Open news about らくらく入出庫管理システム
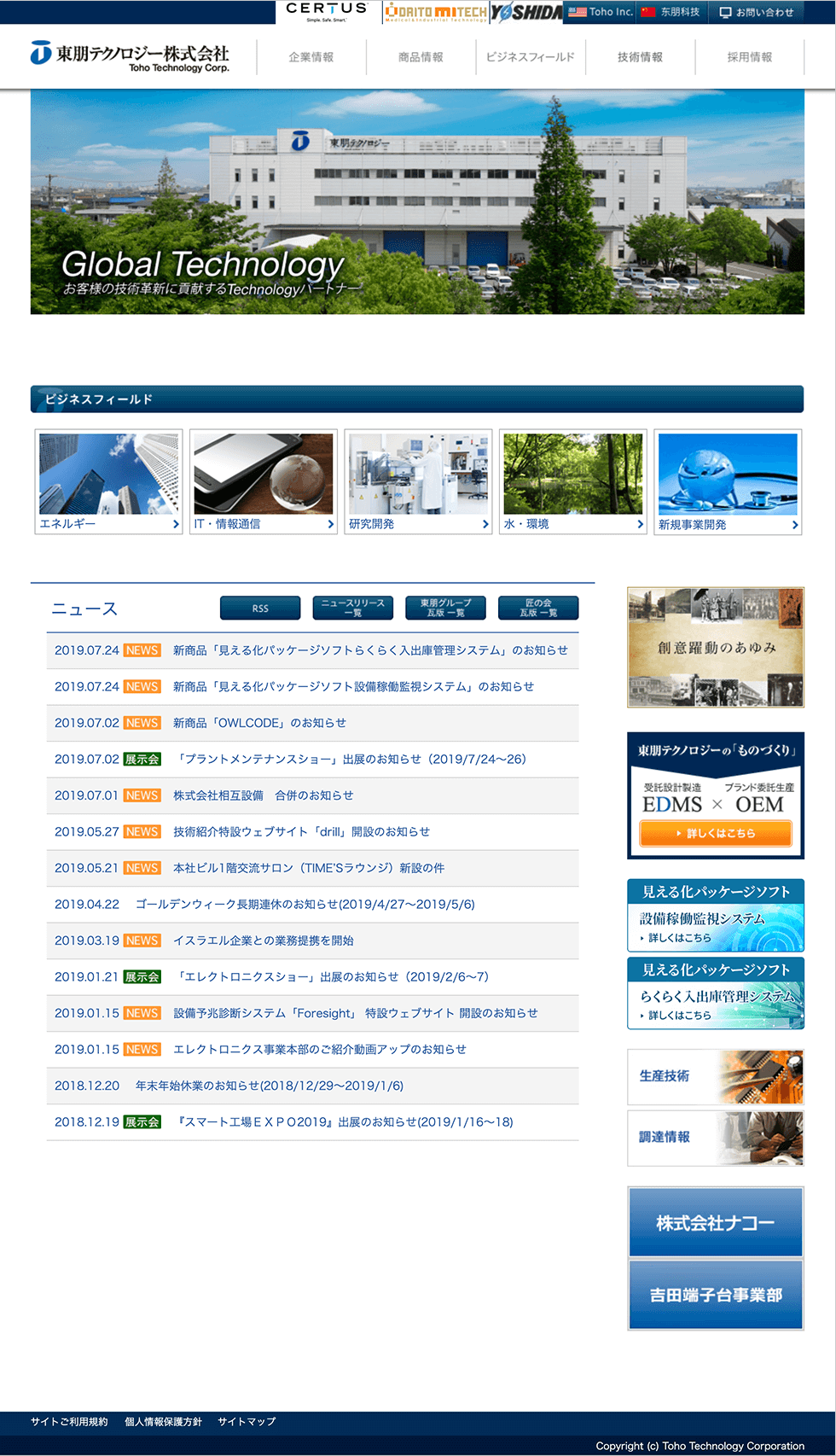 click(370, 650)
